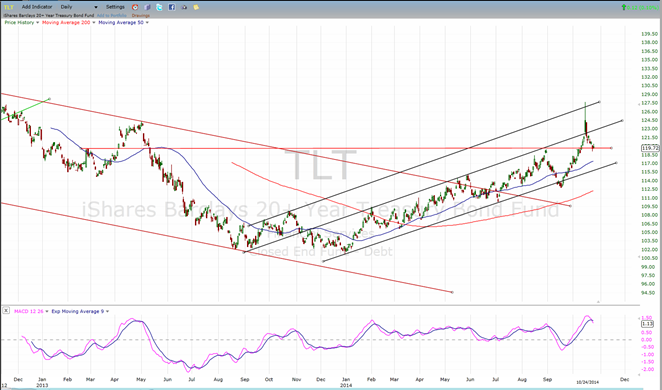Click the green price change indicator
Screen dimensions: 662x390
tap(639, 7)
